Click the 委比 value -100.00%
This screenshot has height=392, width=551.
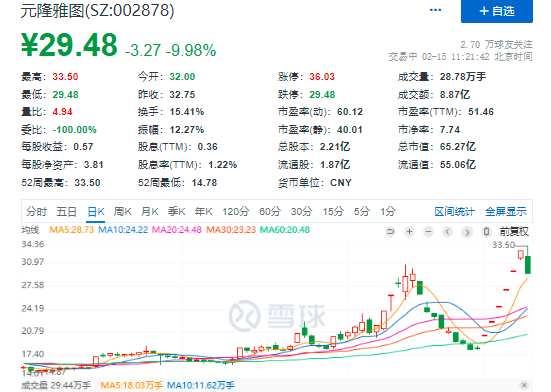(x=74, y=130)
